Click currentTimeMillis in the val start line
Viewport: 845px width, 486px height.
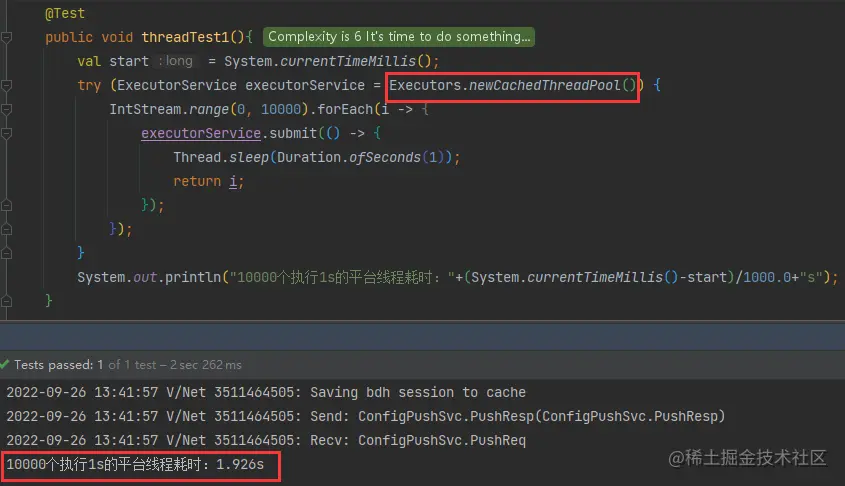click(x=348, y=61)
